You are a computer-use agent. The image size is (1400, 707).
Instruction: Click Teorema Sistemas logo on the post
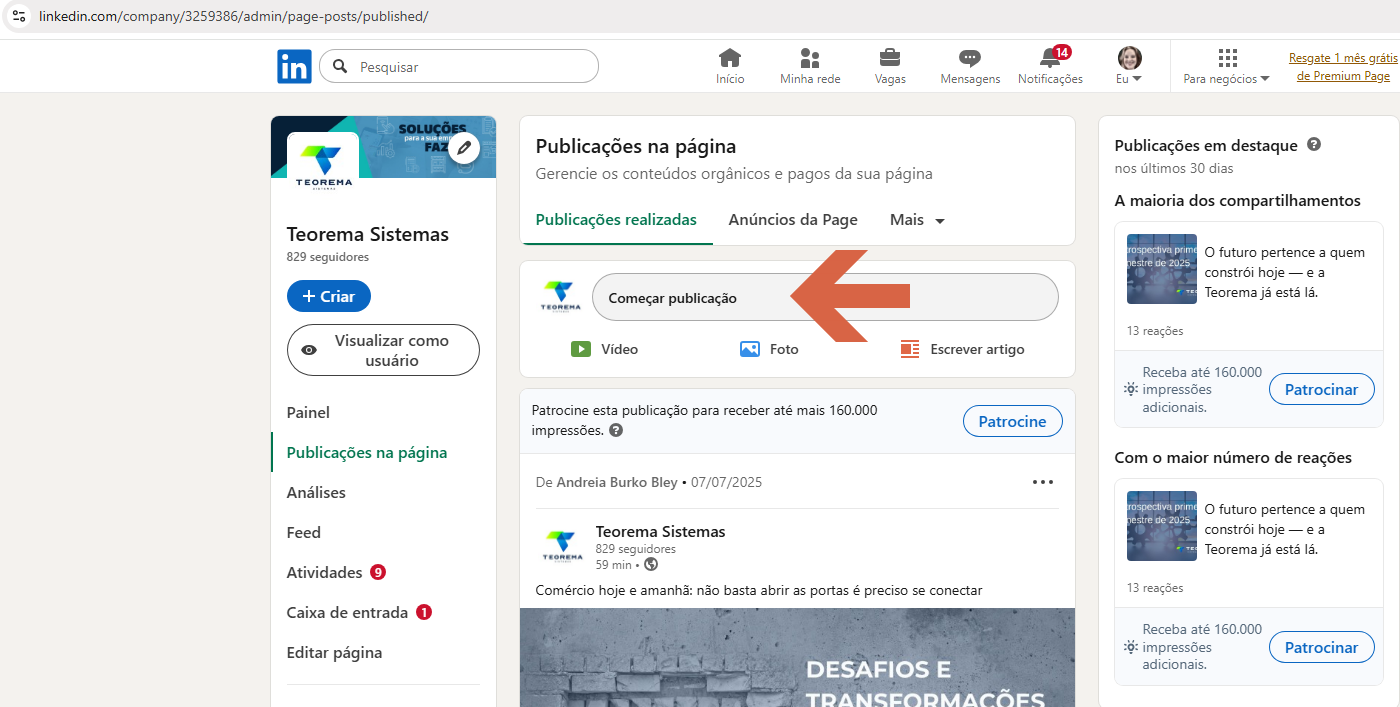561,547
